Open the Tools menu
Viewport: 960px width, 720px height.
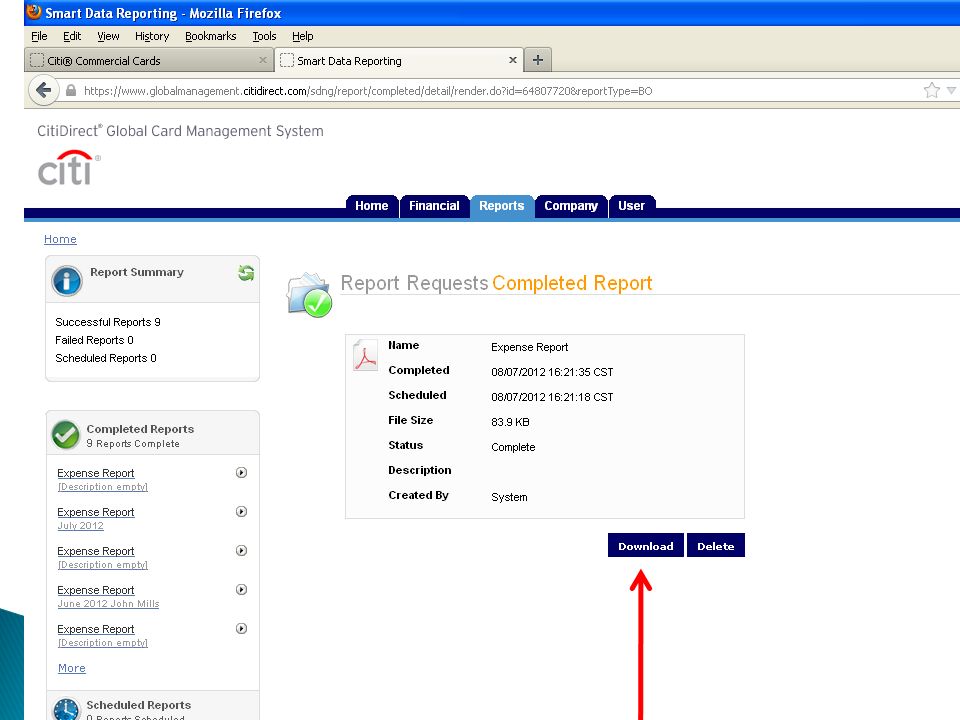click(x=264, y=36)
